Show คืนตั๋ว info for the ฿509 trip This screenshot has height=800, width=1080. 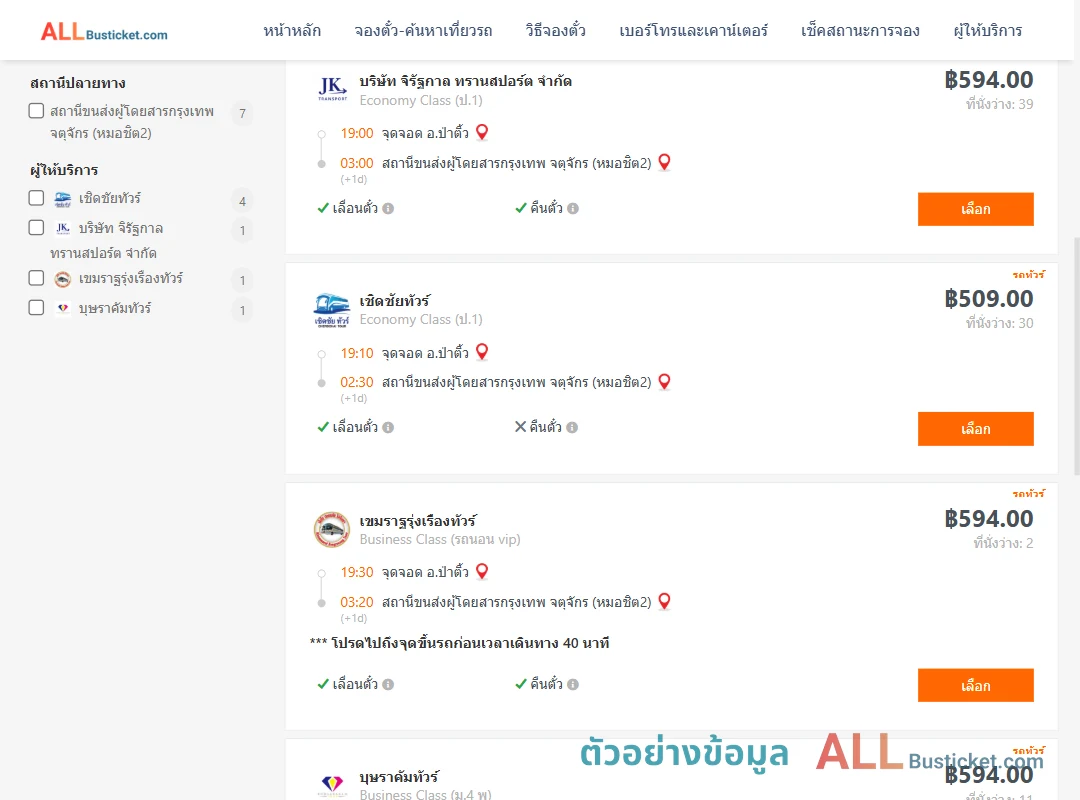point(572,428)
